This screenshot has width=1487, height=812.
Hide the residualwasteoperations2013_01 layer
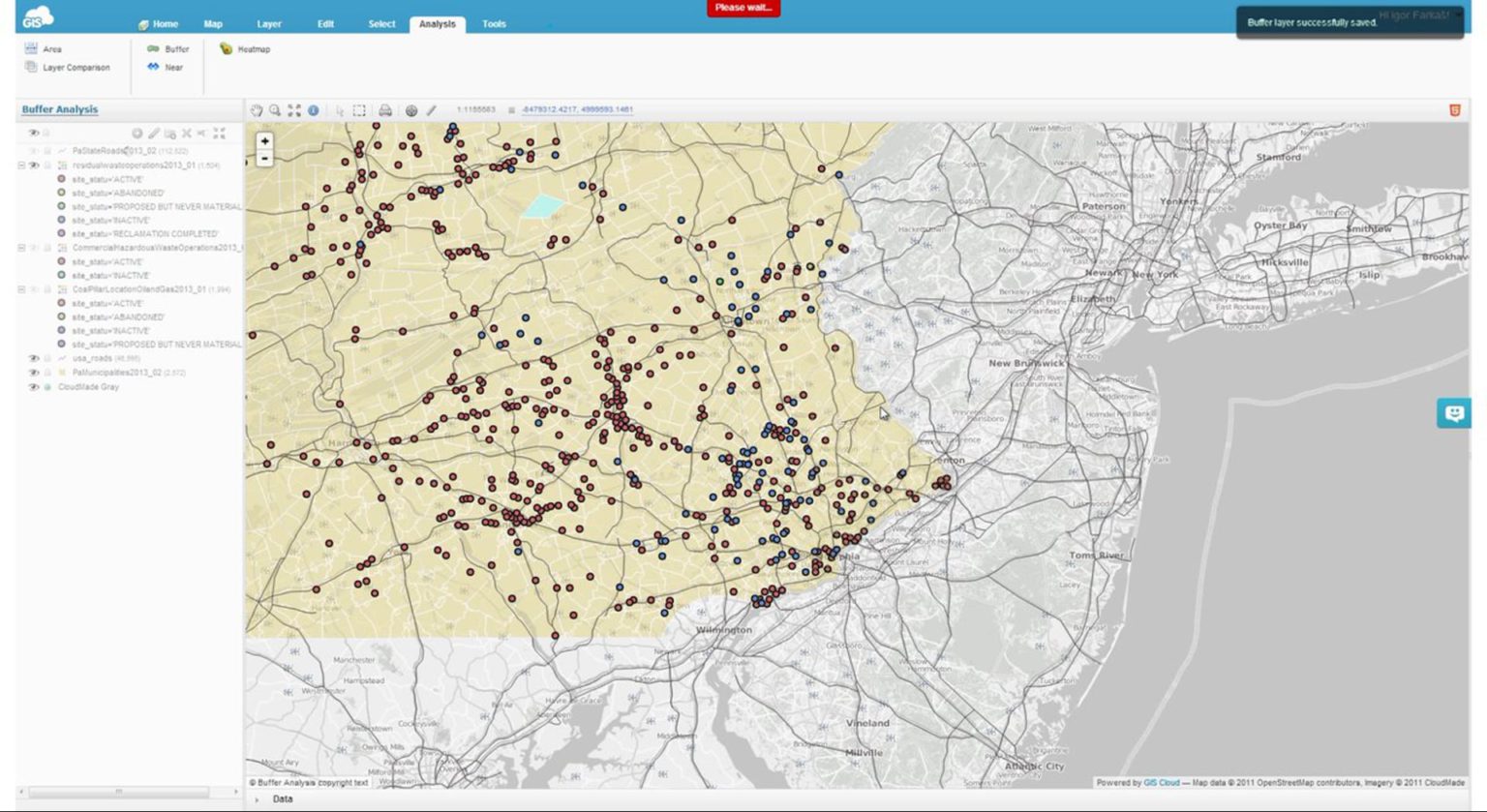[34, 165]
